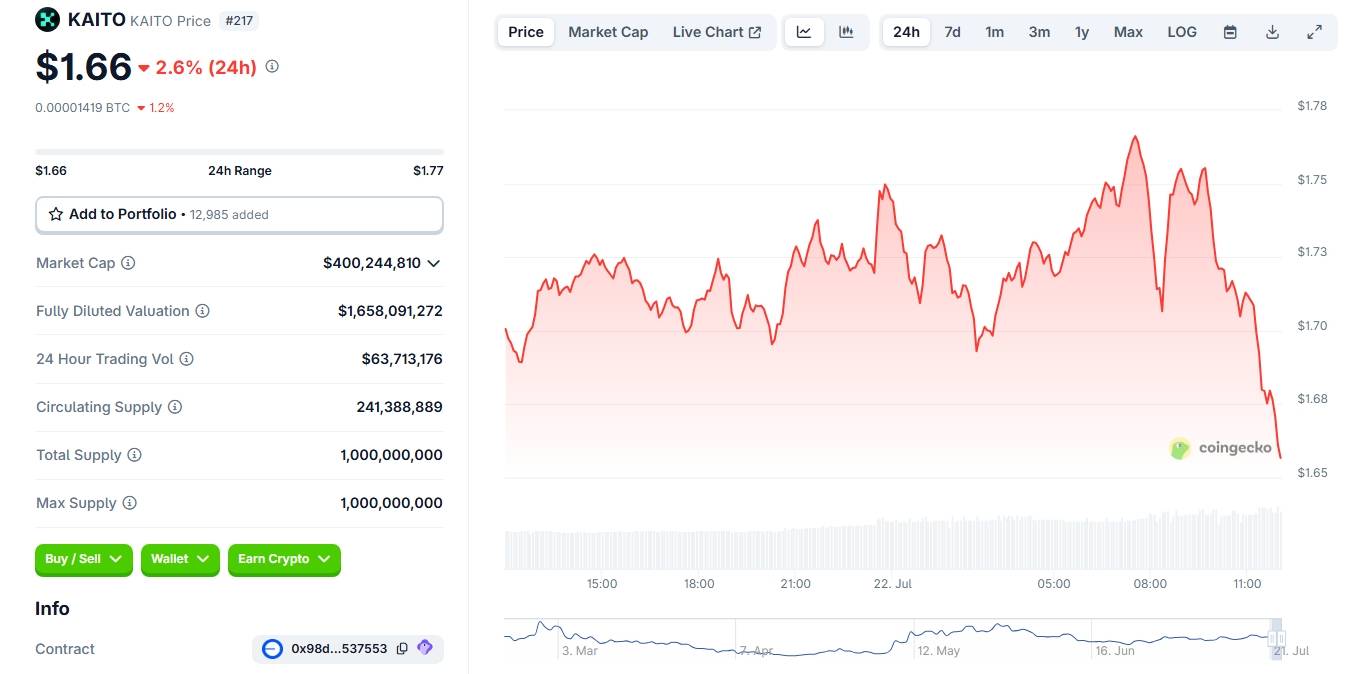Click the star icon in Add to Portfolio

pos(56,214)
